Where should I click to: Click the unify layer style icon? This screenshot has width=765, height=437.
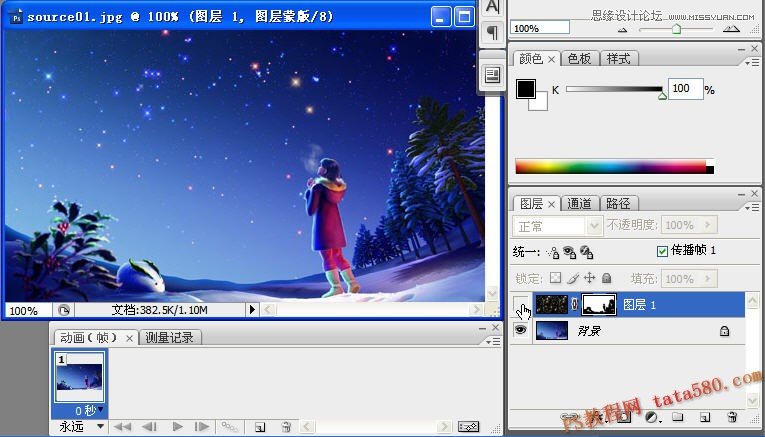[586, 252]
